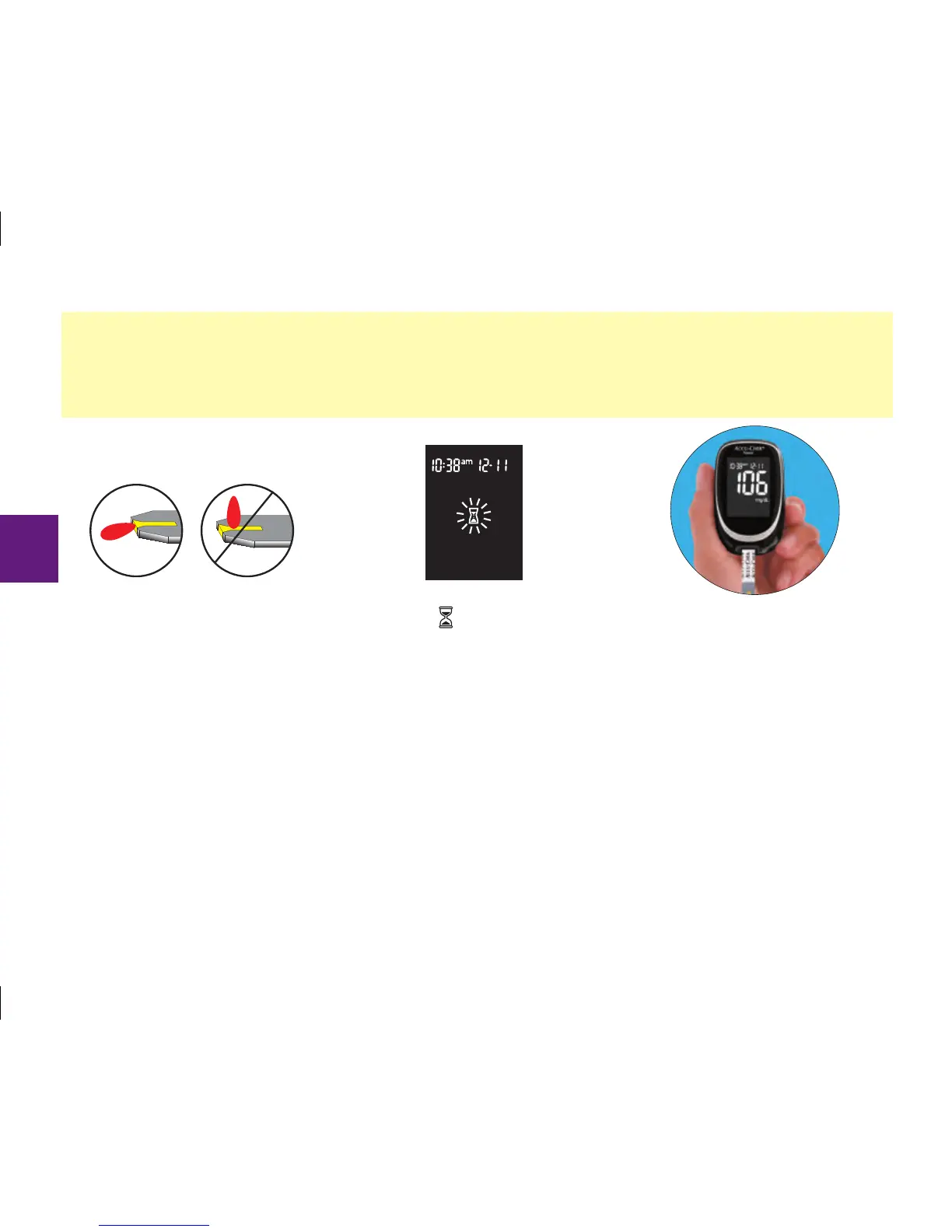Click the red drop on top of the strip
Viewport: 952px width, 1232px height.
click(233, 510)
